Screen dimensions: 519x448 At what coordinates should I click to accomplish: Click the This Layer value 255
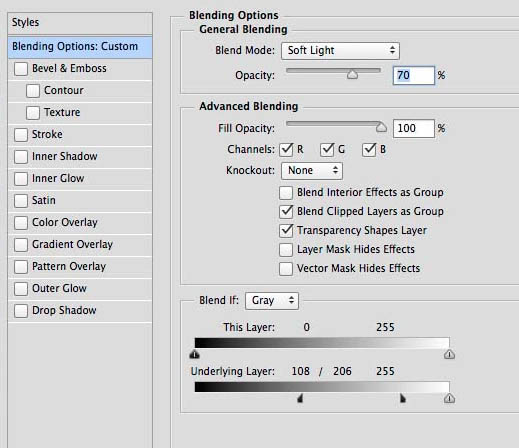pyautogui.click(x=385, y=327)
